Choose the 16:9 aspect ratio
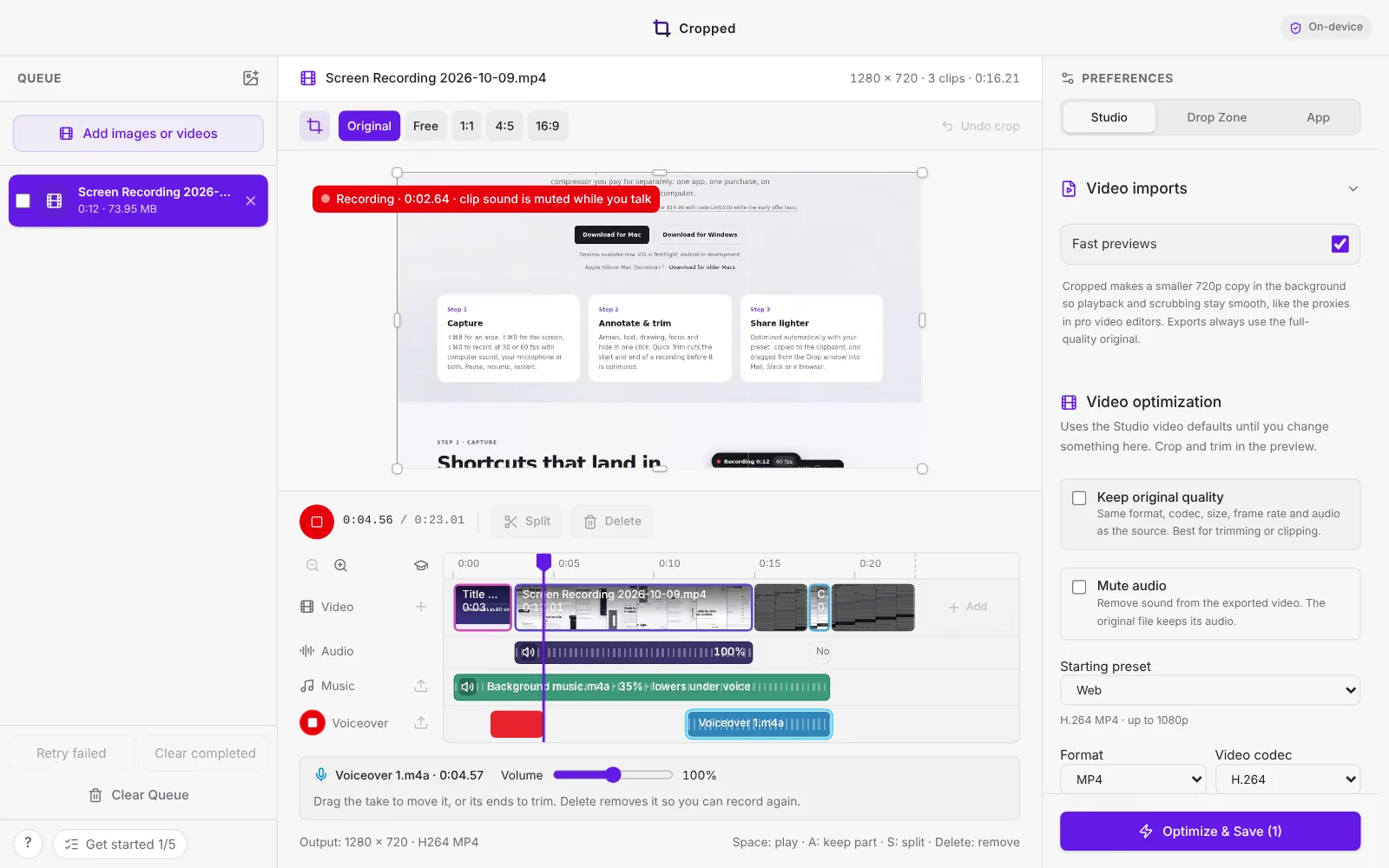 (547, 126)
